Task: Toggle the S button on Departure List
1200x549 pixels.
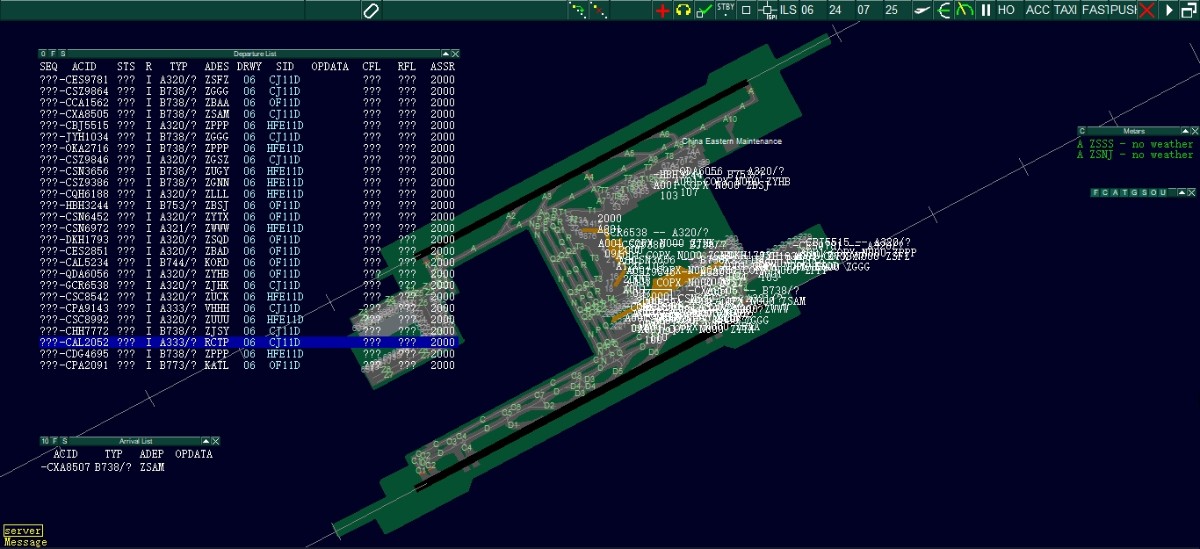Action: pos(64,53)
